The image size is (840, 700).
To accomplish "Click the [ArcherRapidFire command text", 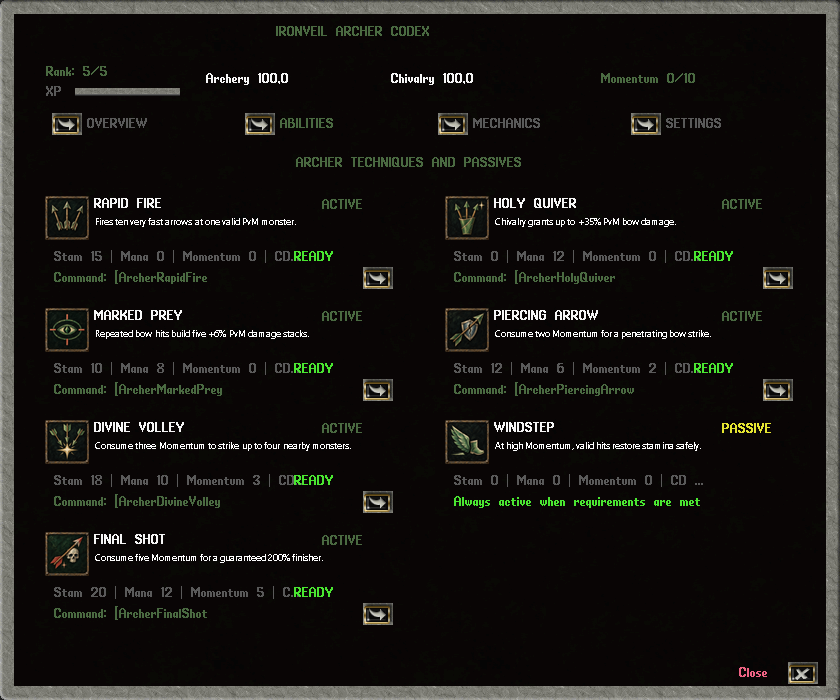I will point(161,277).
